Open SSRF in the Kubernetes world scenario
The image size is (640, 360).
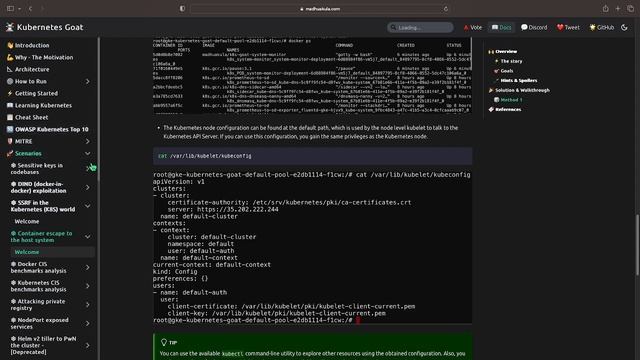coord(43,206)
